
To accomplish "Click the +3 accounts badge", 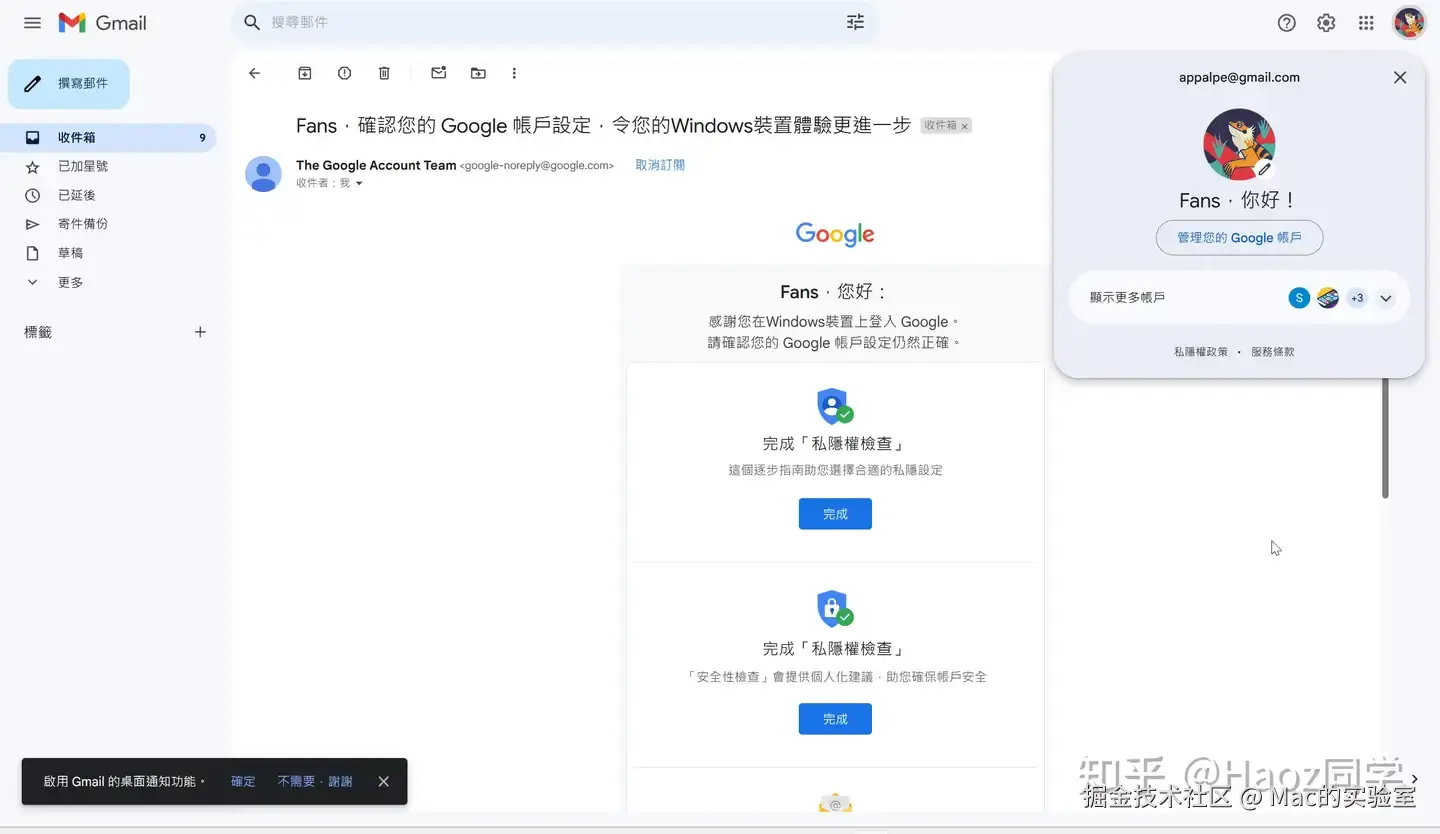I will (x=1357, y=298).
